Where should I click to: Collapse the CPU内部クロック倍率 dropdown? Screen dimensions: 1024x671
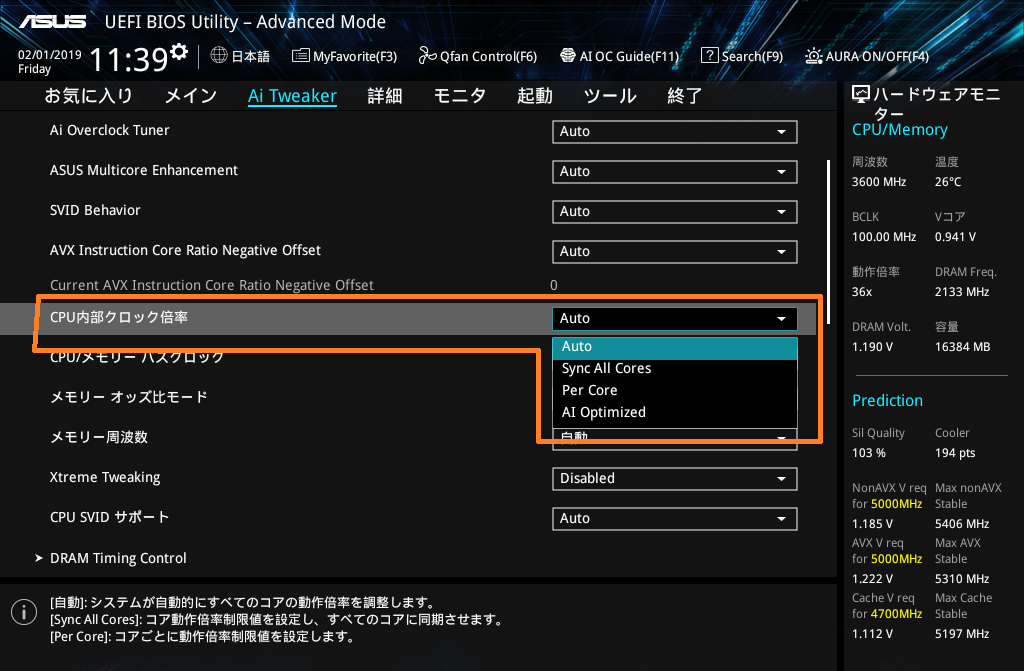675,318
